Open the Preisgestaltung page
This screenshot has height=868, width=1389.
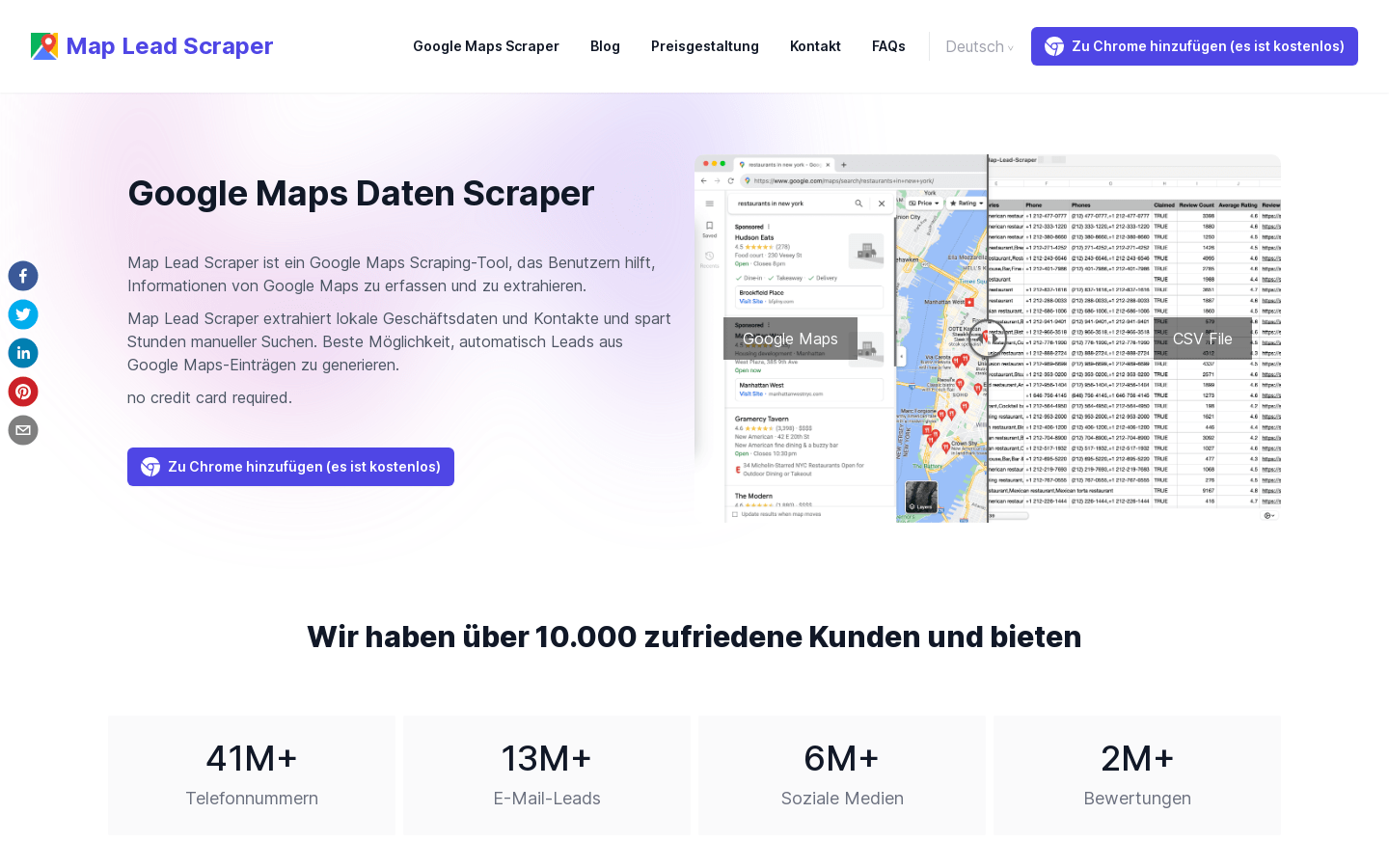pyautogui.click(x=705, y=46)
